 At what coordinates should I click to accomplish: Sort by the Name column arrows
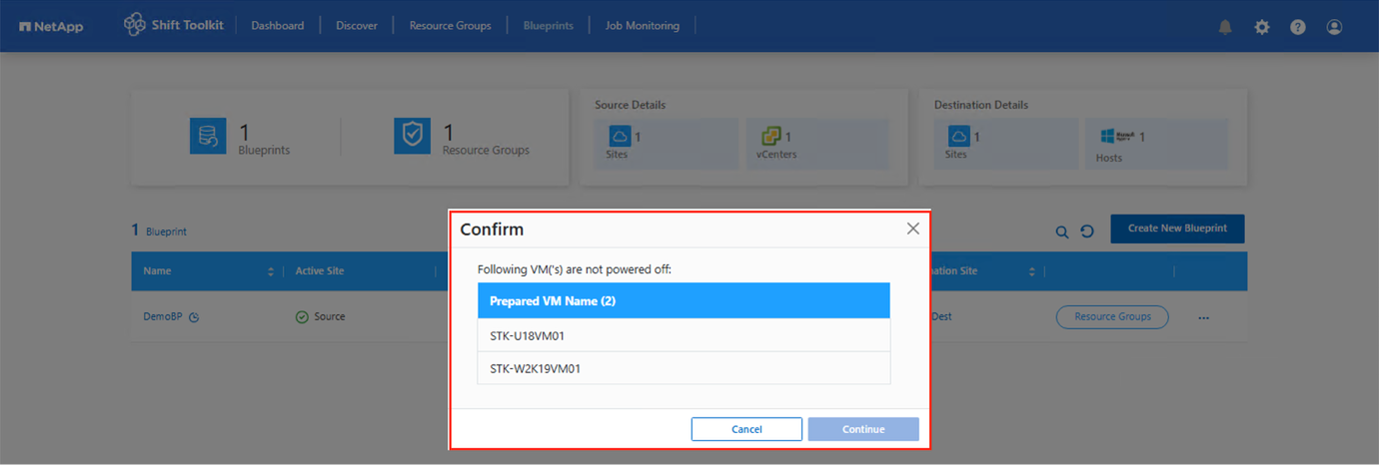(271, 272)
